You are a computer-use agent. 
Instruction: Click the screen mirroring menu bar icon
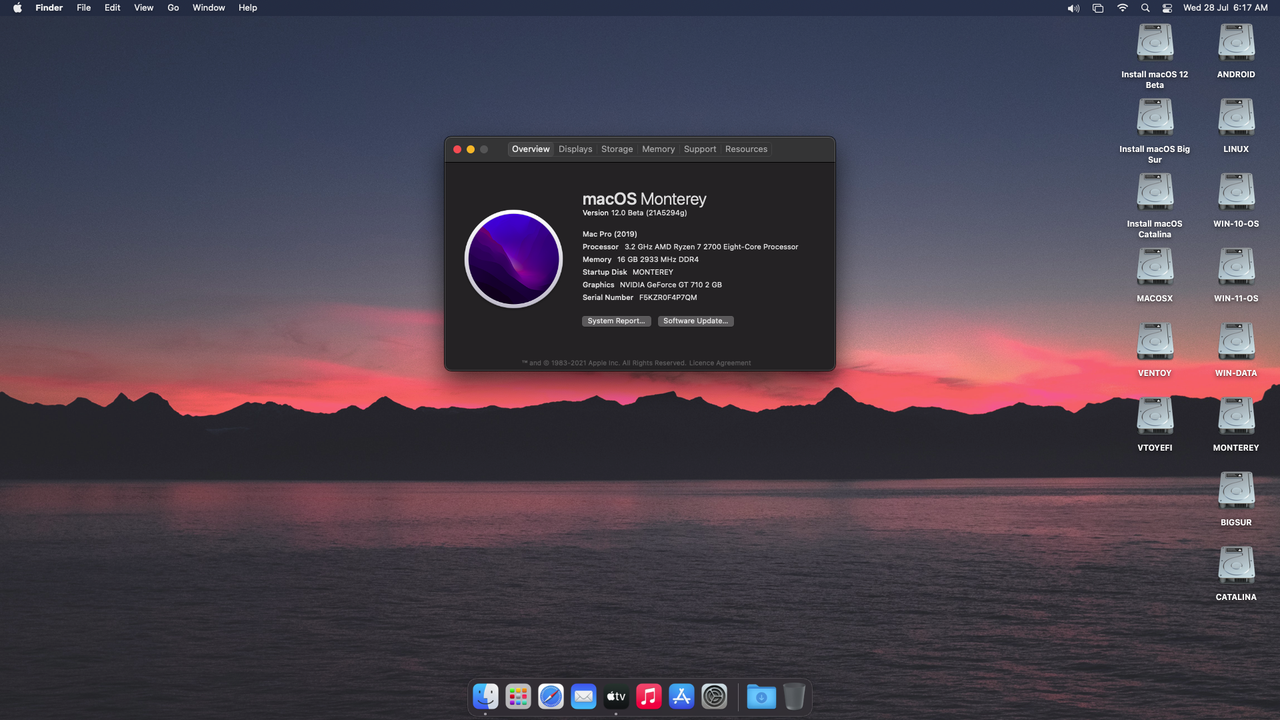pos(1098,7)
